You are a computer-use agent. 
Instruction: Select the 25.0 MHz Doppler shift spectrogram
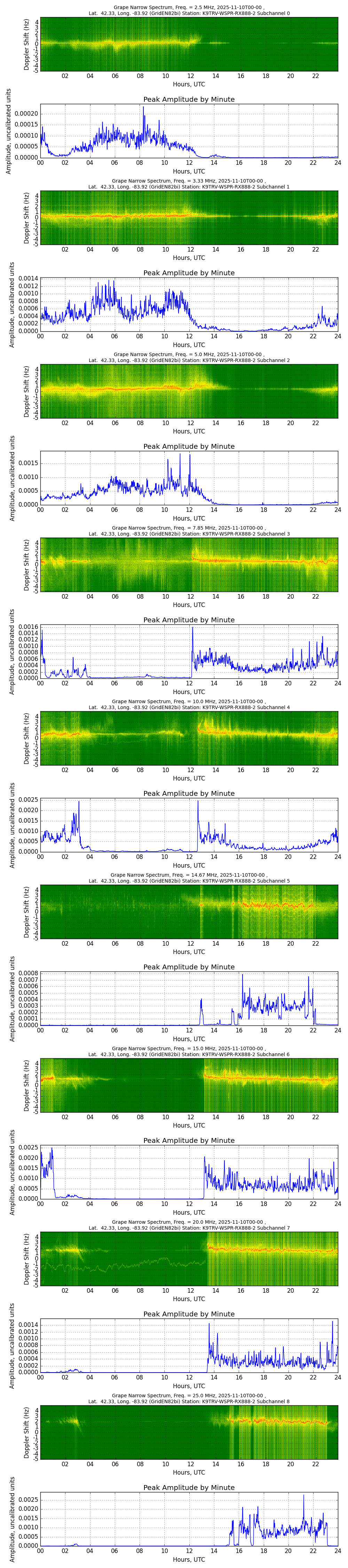189,1432
